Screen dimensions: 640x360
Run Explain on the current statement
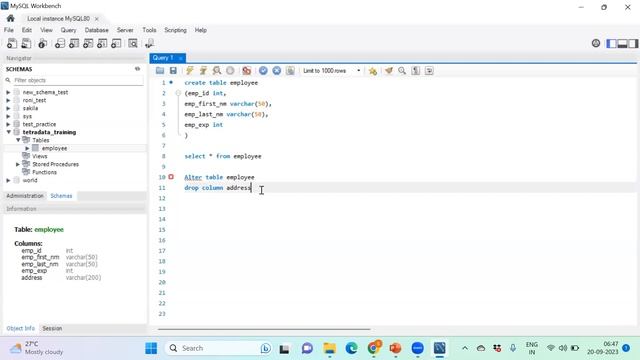[x=217, y=71]
